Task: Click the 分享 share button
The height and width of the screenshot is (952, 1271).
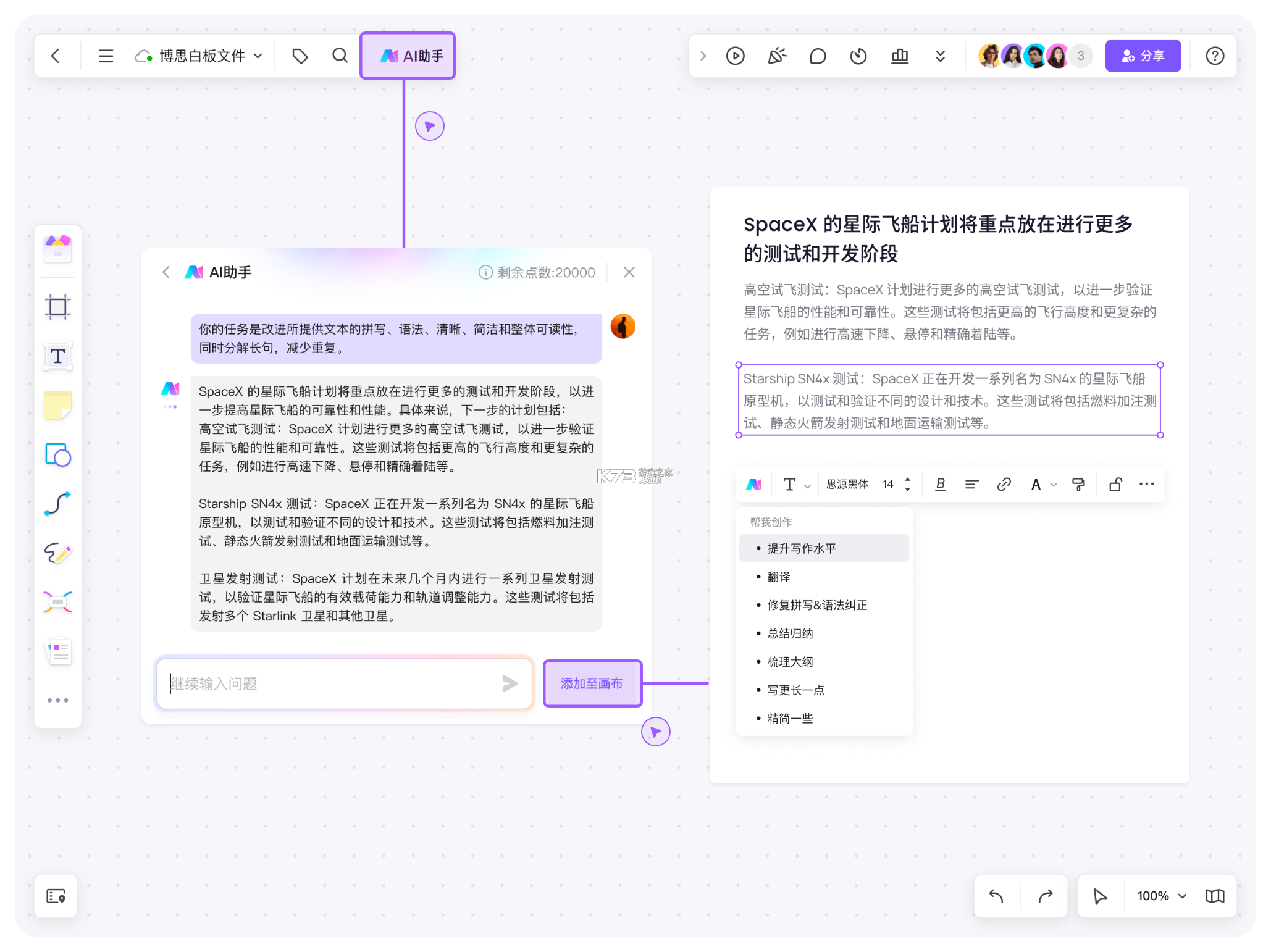Action: coord(1143,56)
